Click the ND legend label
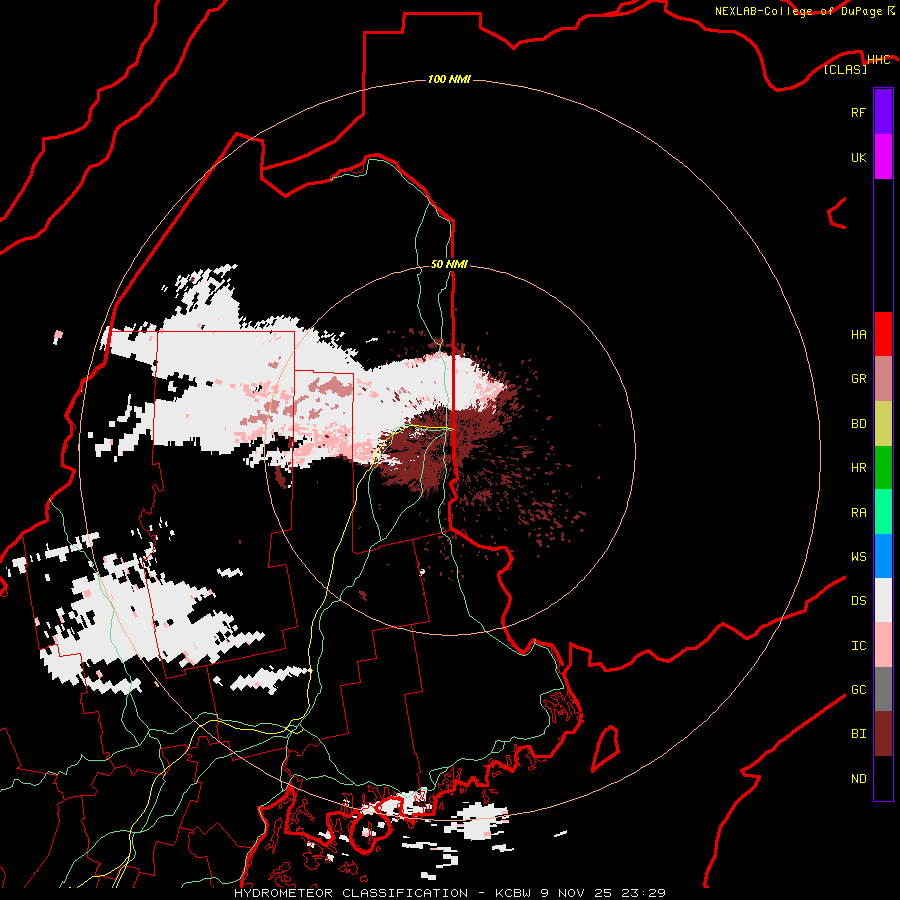The image size is (900, 900). coord(858,779)
